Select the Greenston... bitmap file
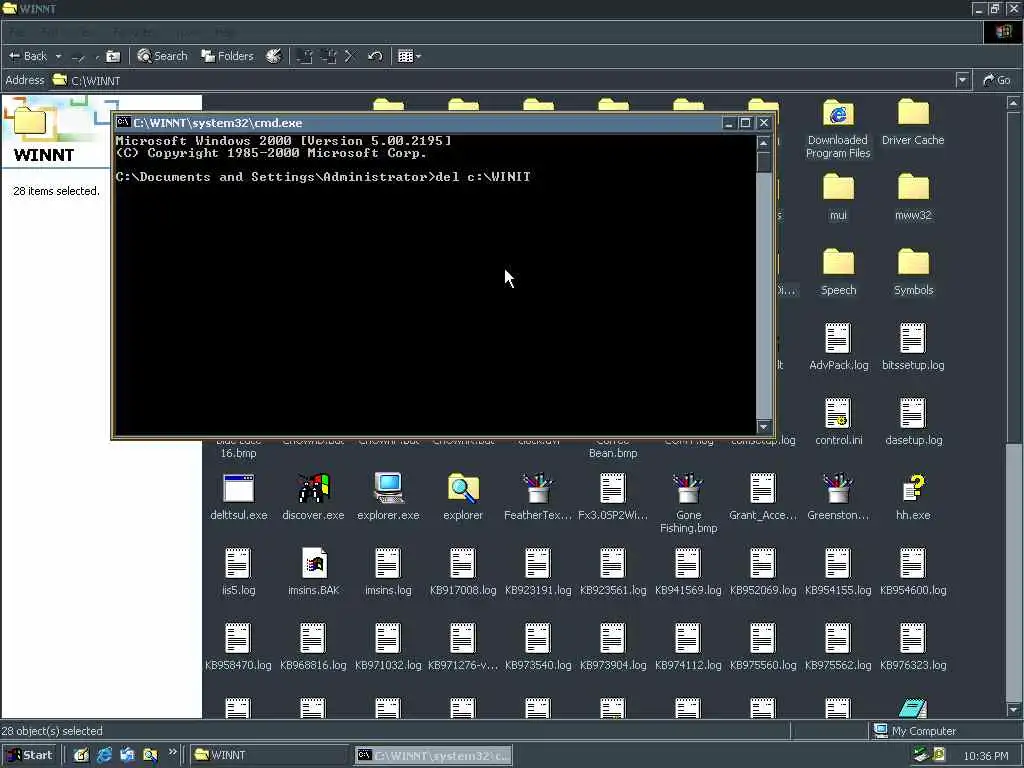 point(838,497)
